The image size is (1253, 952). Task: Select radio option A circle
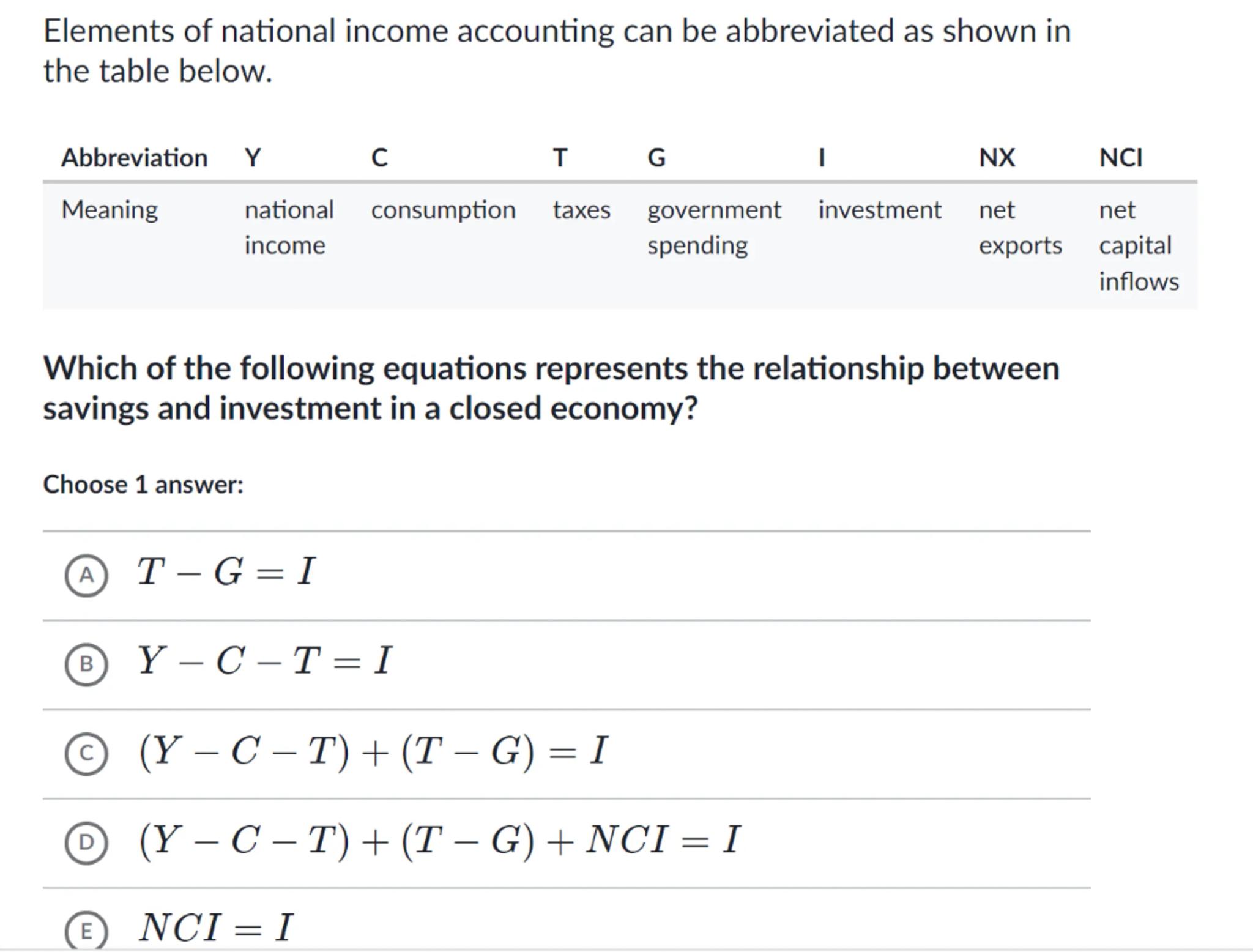[x=86, y=575]
